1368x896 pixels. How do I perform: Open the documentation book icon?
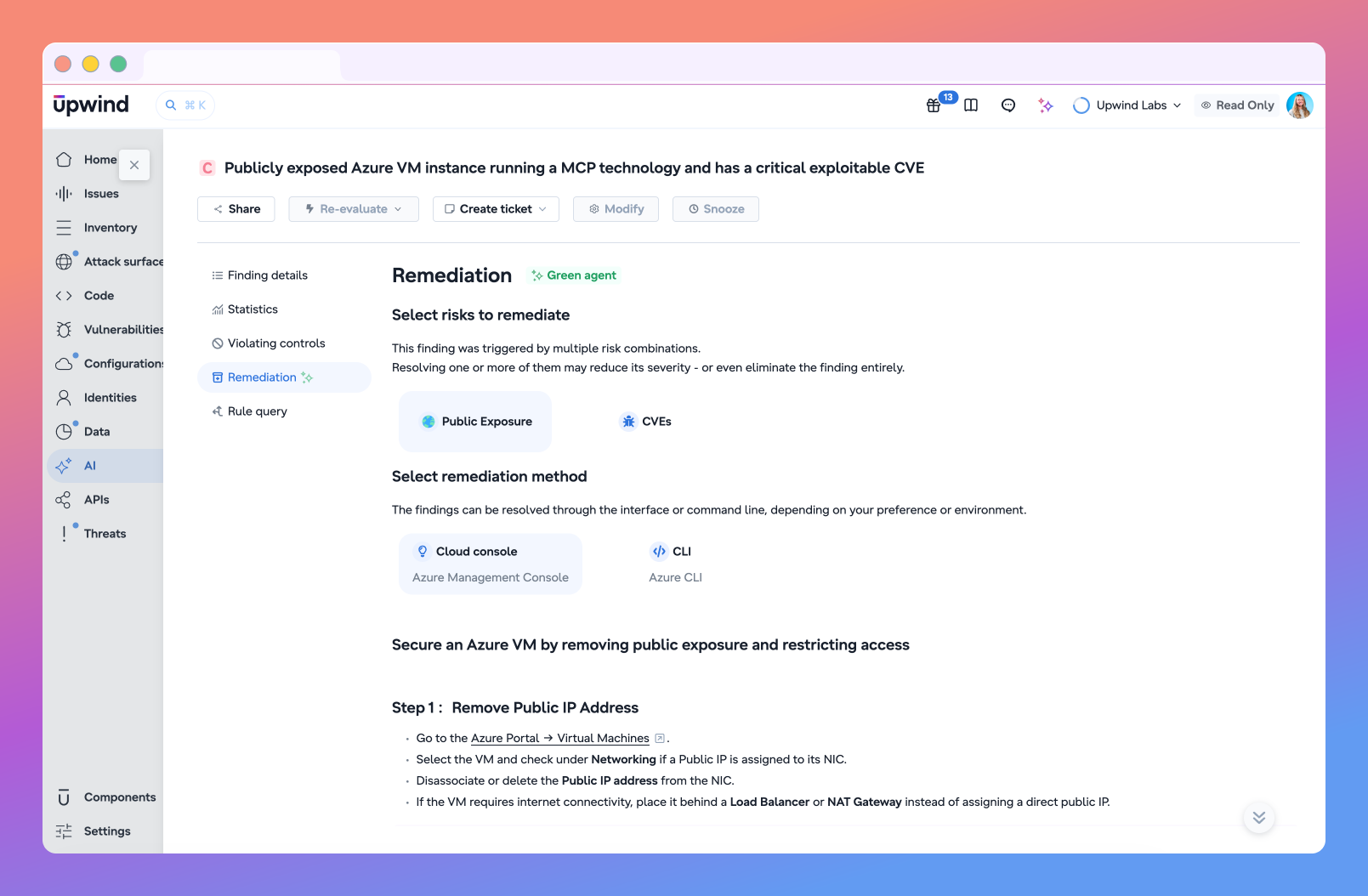click(971, 105)
